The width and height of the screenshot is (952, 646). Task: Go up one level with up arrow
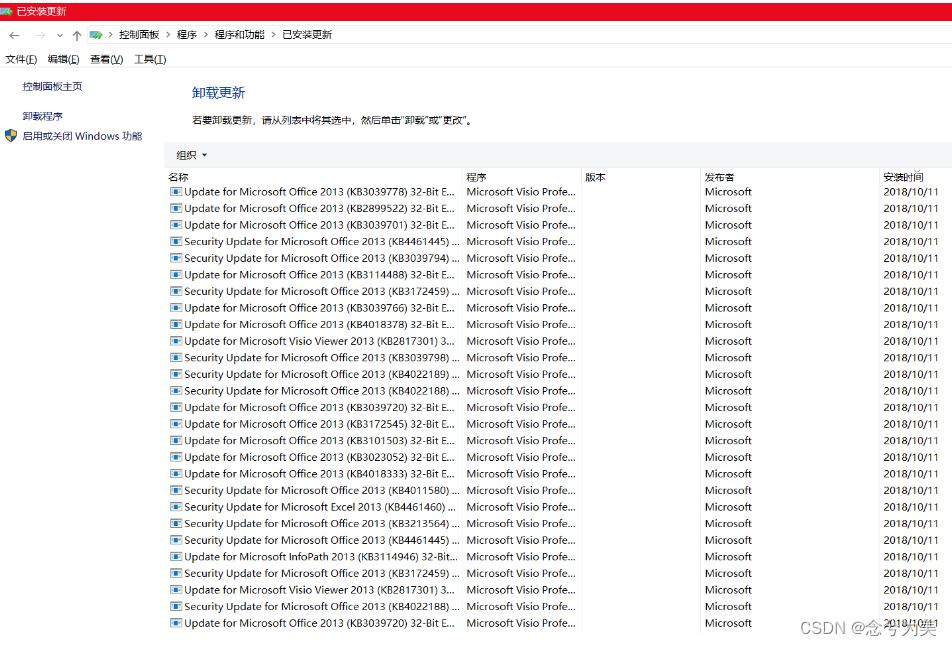76,35
